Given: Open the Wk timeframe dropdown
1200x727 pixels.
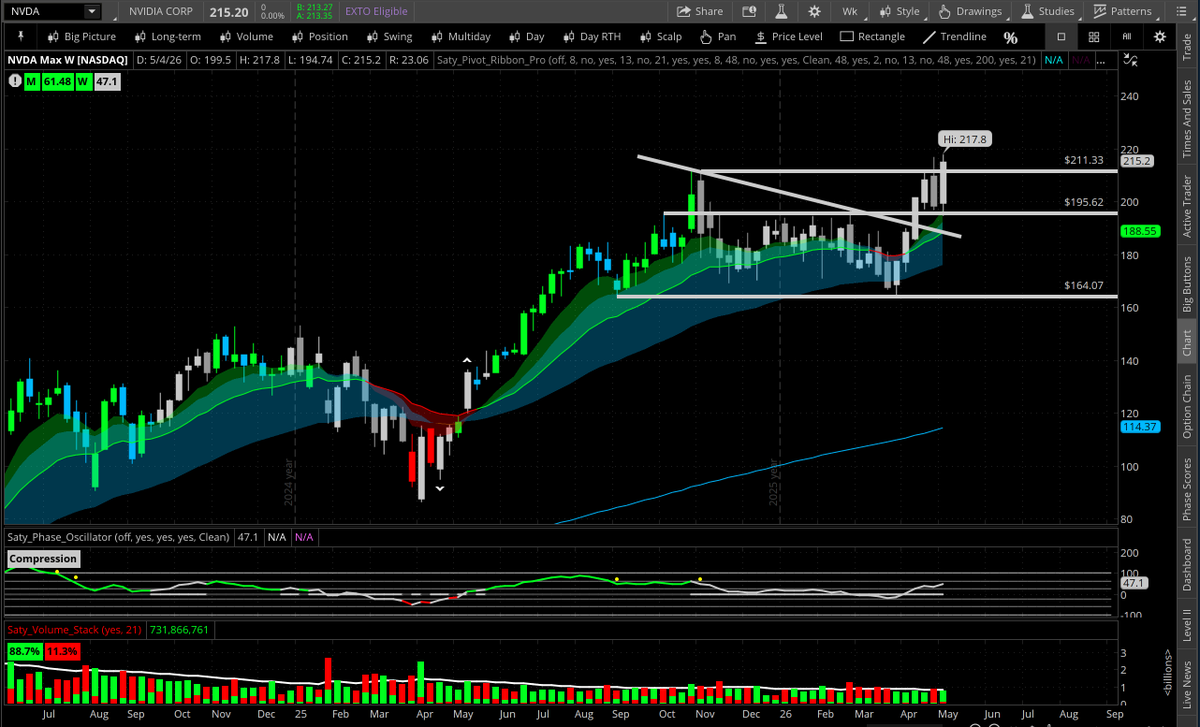Looking at the screenshot, I should [850, 11].
